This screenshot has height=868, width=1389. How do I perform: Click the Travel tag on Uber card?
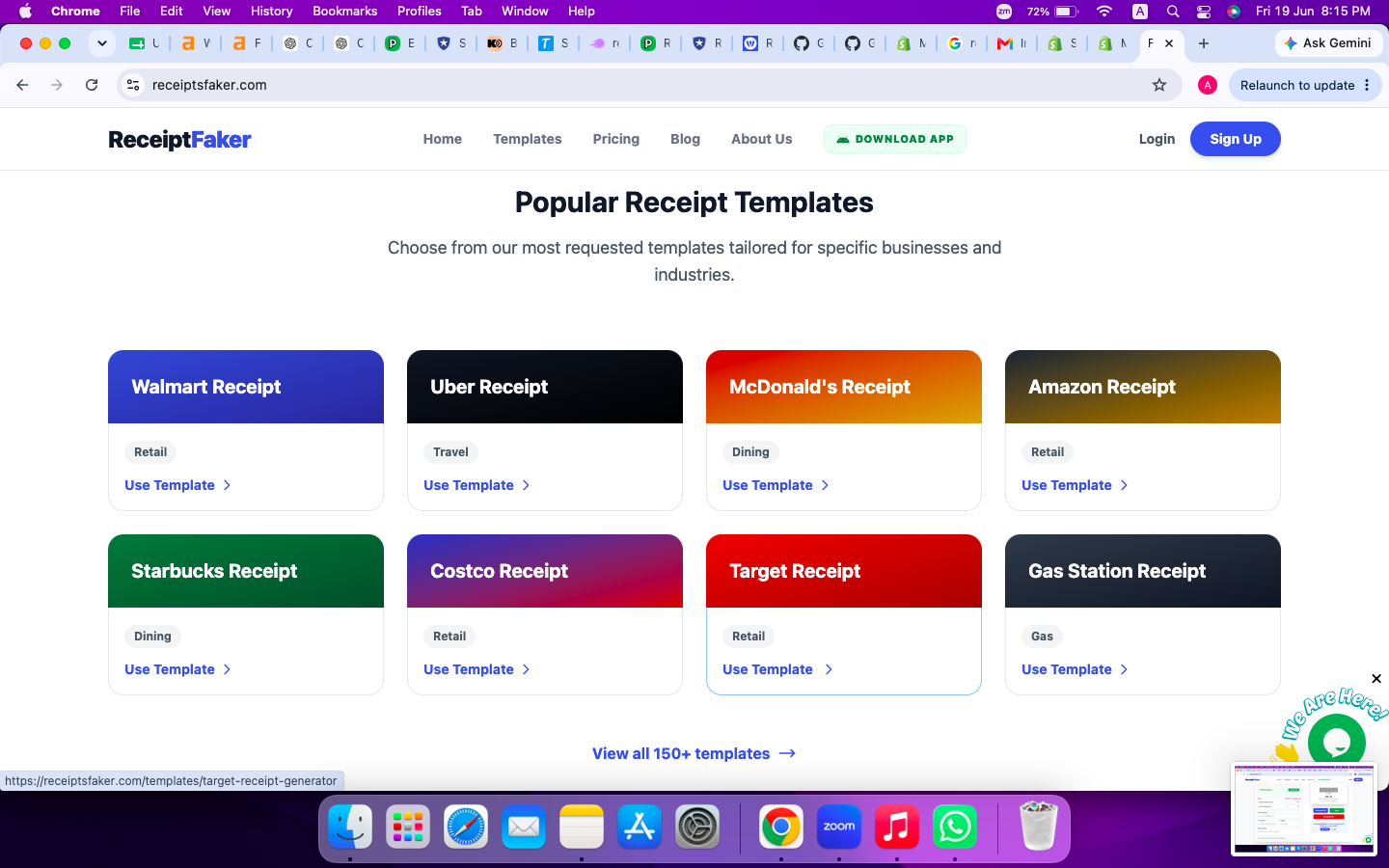450,452
